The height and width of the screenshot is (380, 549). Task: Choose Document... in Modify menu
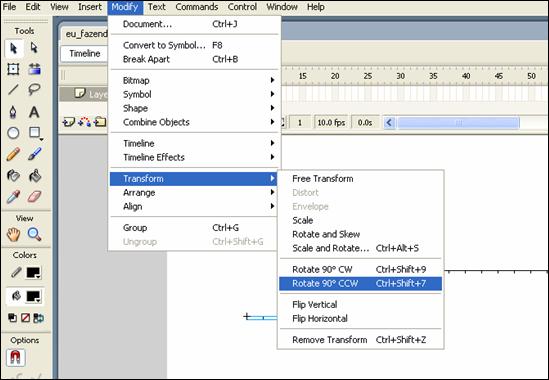194,24
